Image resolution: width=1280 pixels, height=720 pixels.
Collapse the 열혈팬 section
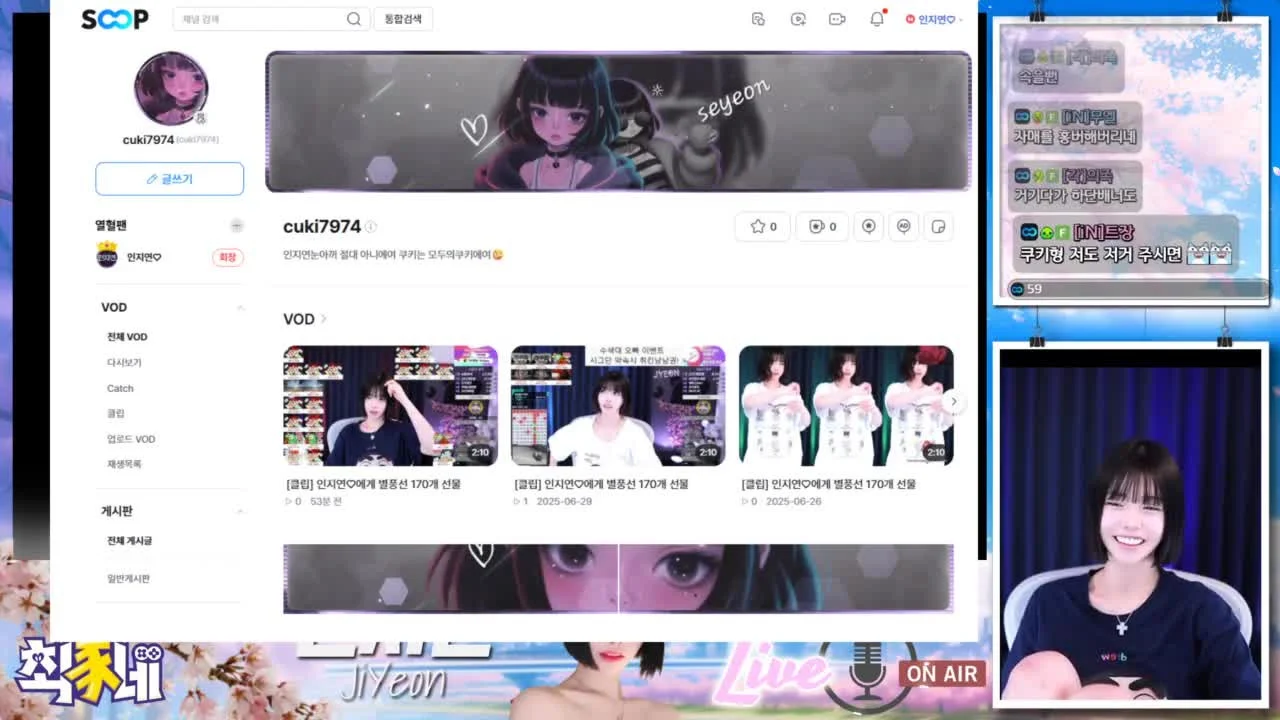click(x=236, y=226)
